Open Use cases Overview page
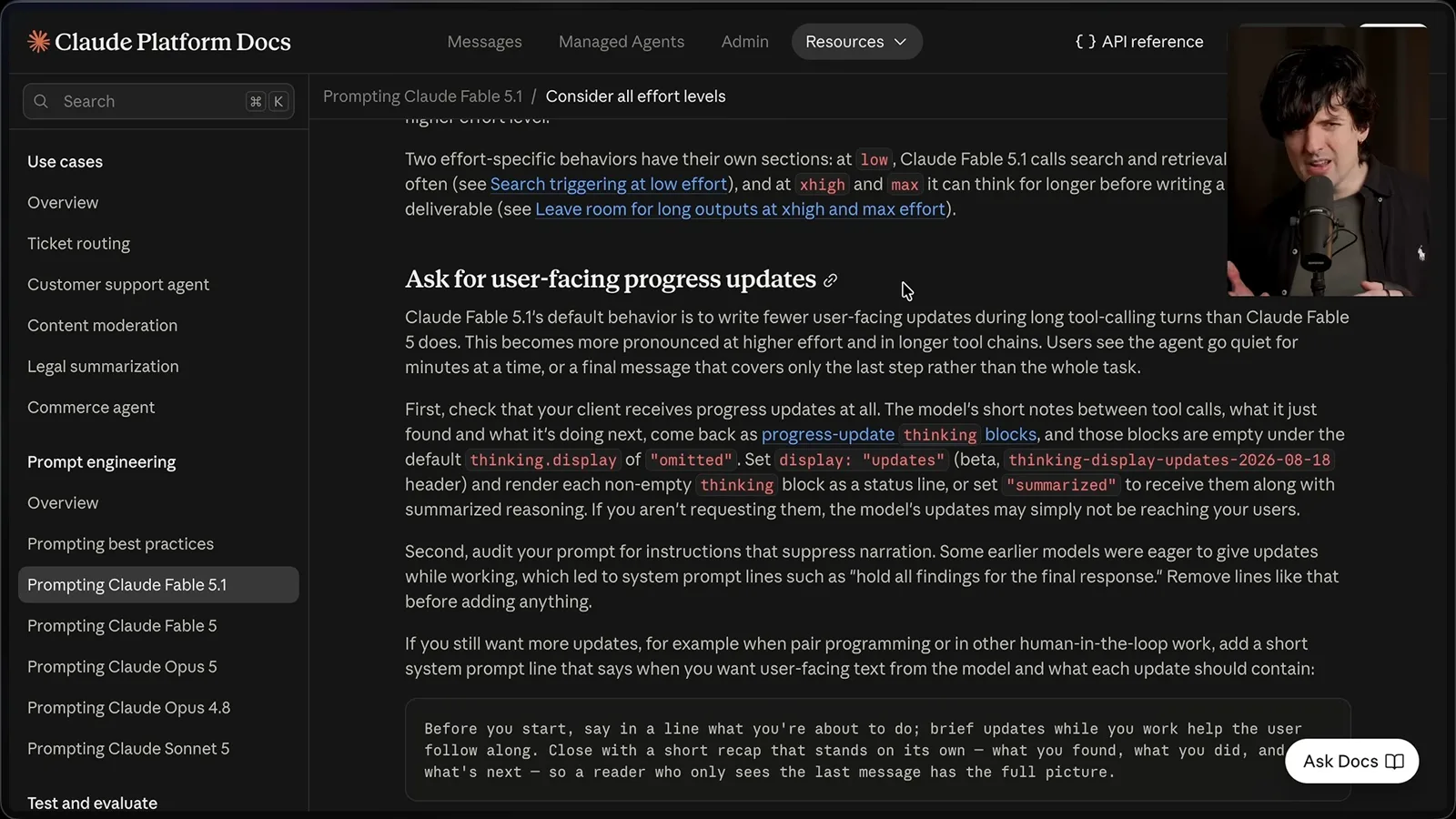 (63, 203)
